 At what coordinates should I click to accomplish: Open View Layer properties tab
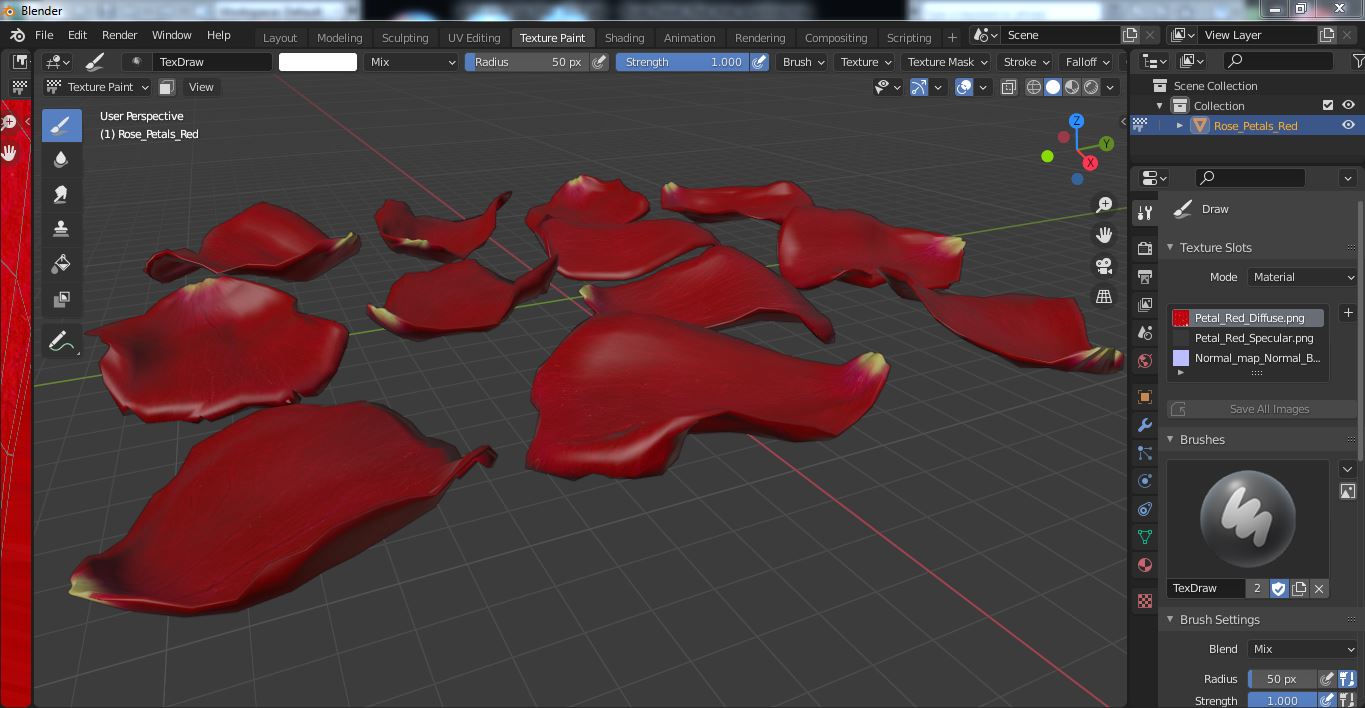1145,305
